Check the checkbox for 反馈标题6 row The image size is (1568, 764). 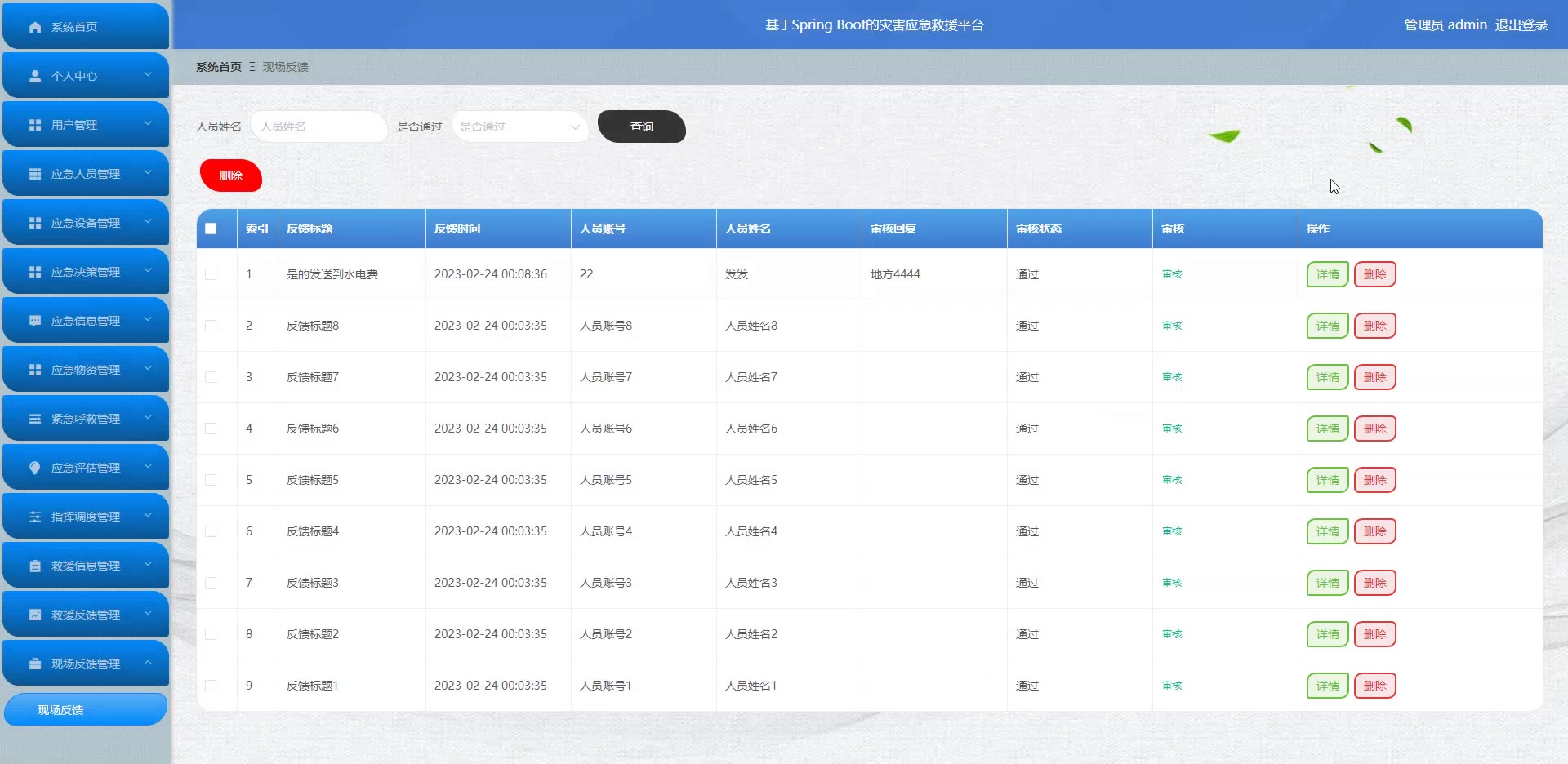[x=211, y=429]
